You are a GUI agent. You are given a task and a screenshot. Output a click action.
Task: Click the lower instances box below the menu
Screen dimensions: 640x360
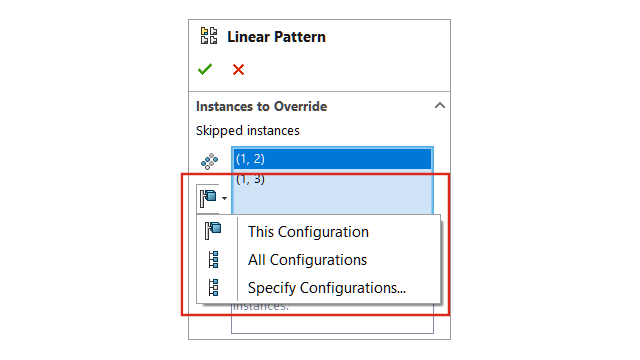[x=332, y=319]
